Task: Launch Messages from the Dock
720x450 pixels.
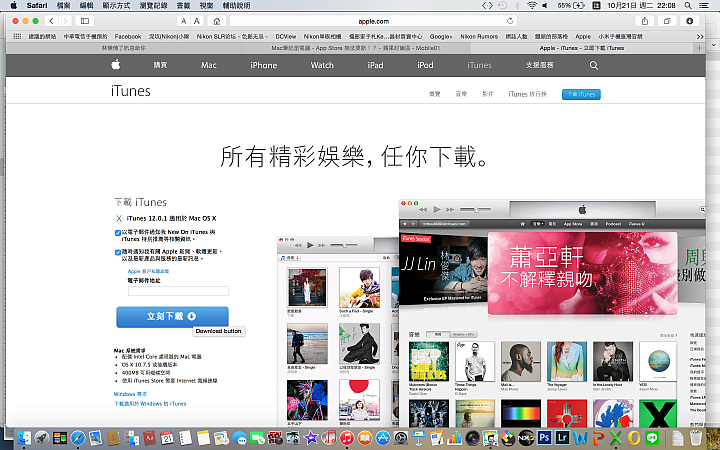Action: [239, 438]
